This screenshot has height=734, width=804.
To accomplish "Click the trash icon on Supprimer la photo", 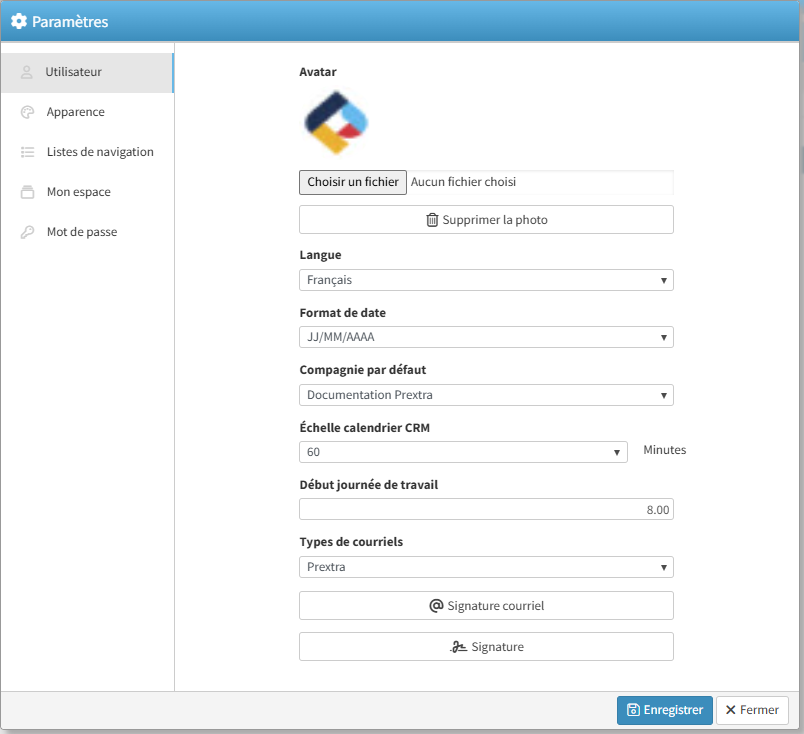I will click(x=432, y=220).
